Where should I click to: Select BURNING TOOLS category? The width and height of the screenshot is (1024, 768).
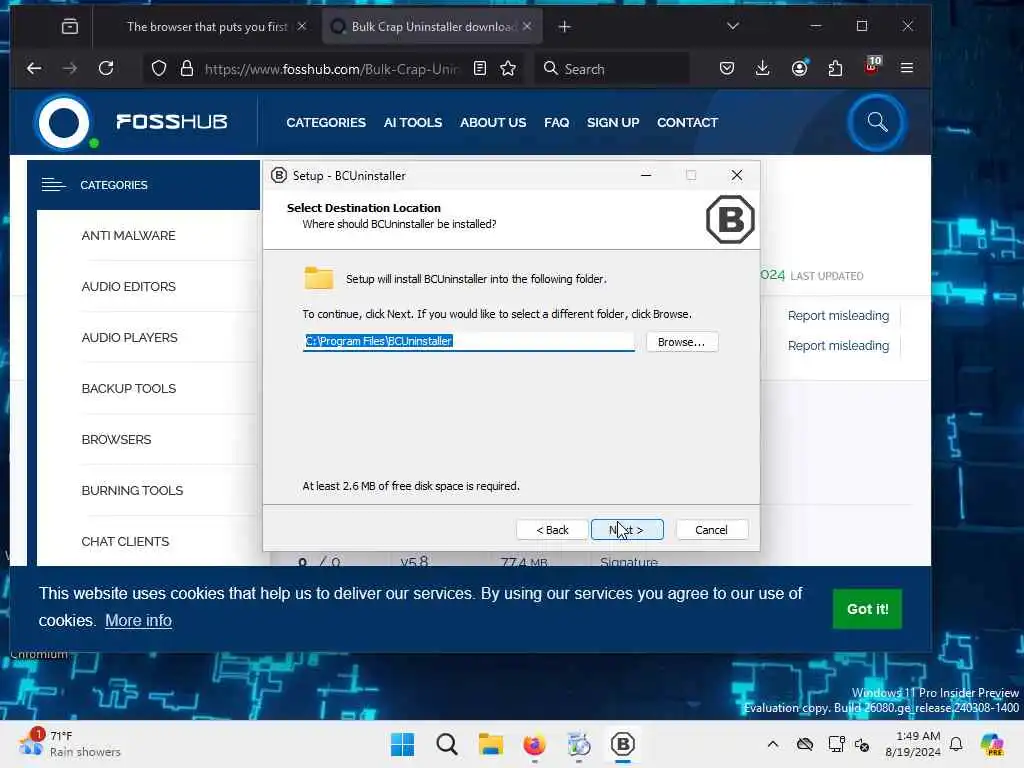[132, 490]
